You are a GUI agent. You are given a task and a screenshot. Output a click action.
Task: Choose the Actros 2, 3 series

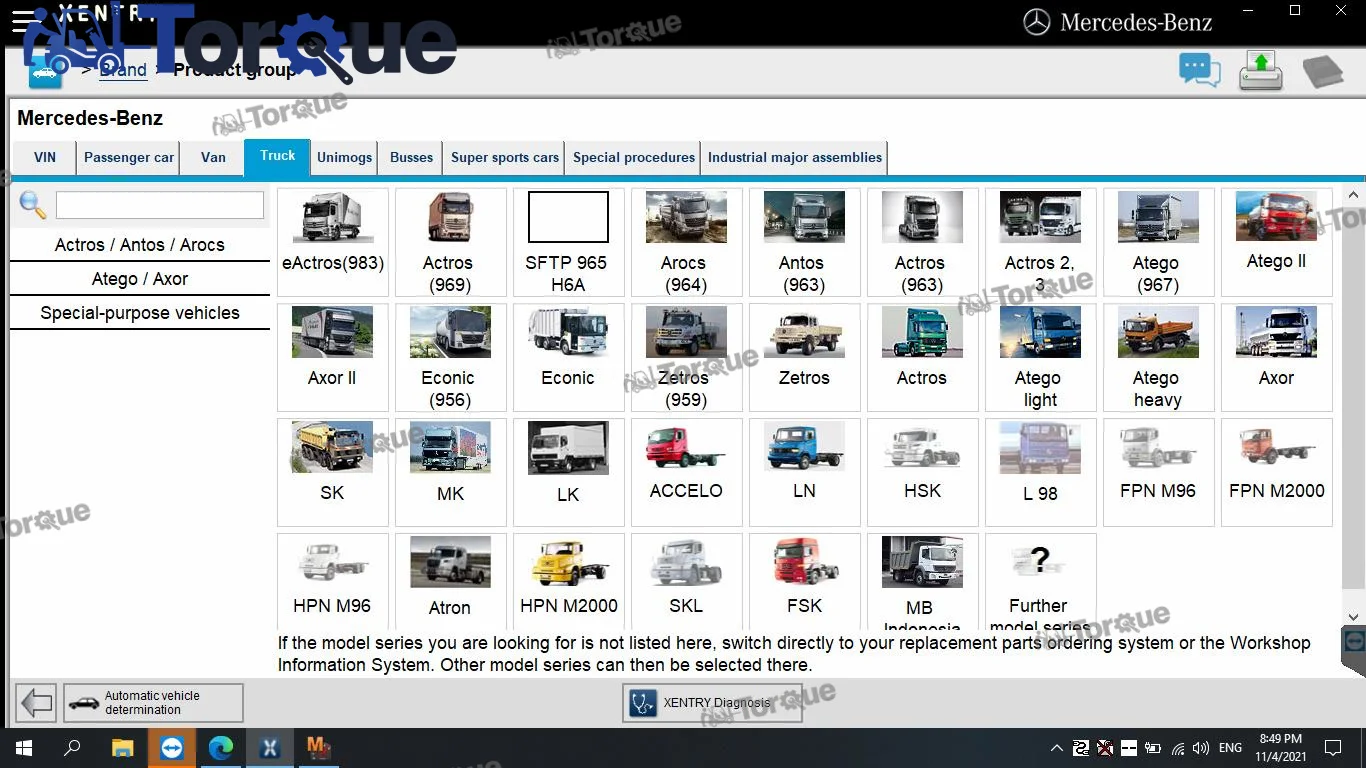coord(1041,242)
